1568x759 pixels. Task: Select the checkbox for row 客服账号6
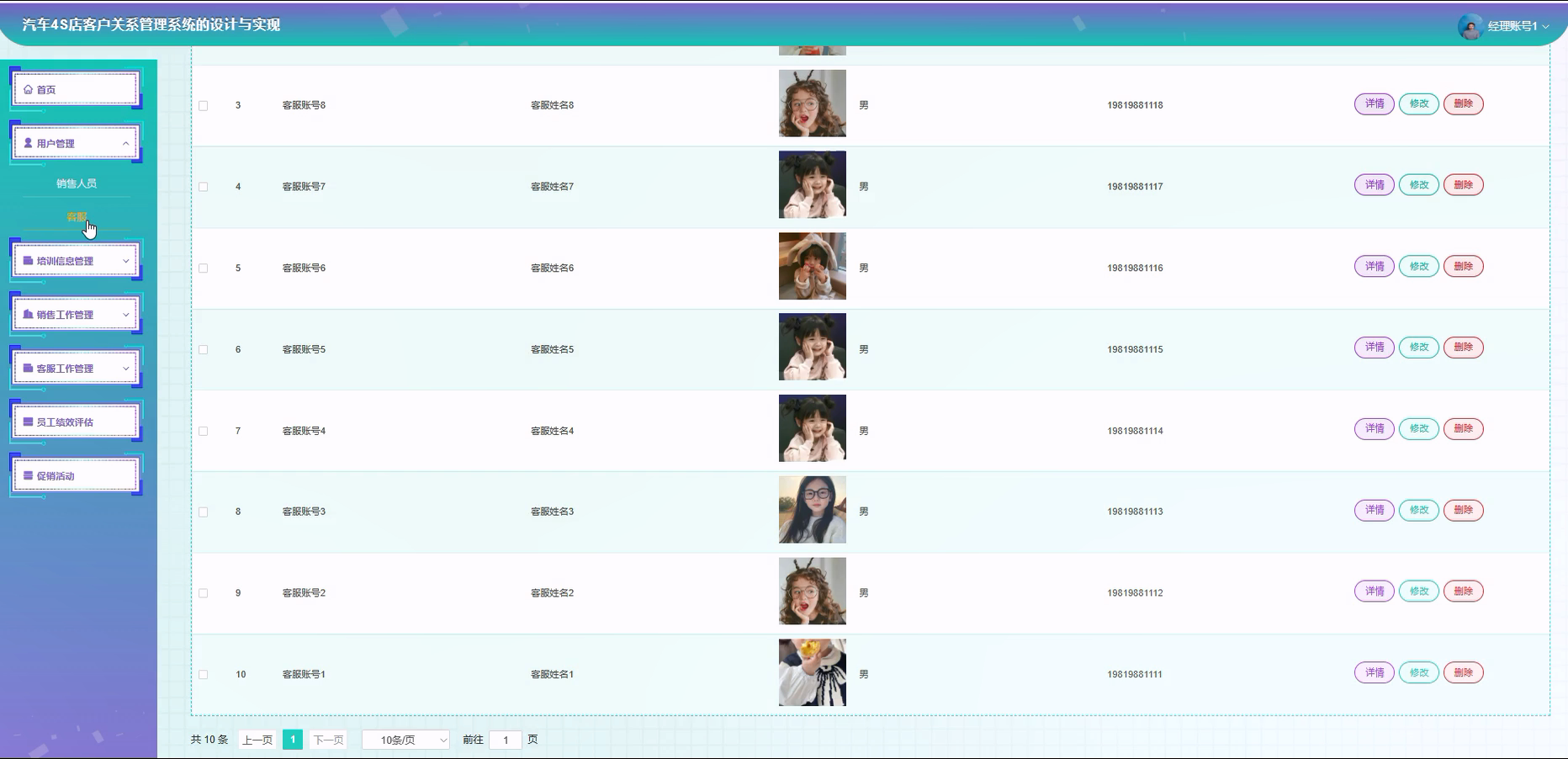(x=204, y=268)
